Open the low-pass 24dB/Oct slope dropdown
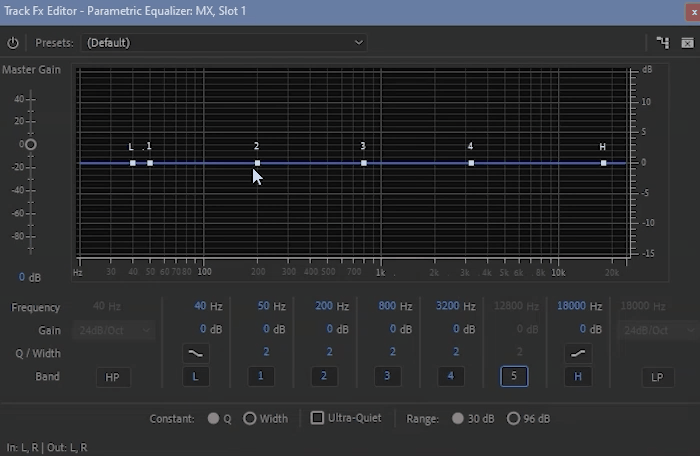Screen dimensions: 700x456 tap(657, 330)
